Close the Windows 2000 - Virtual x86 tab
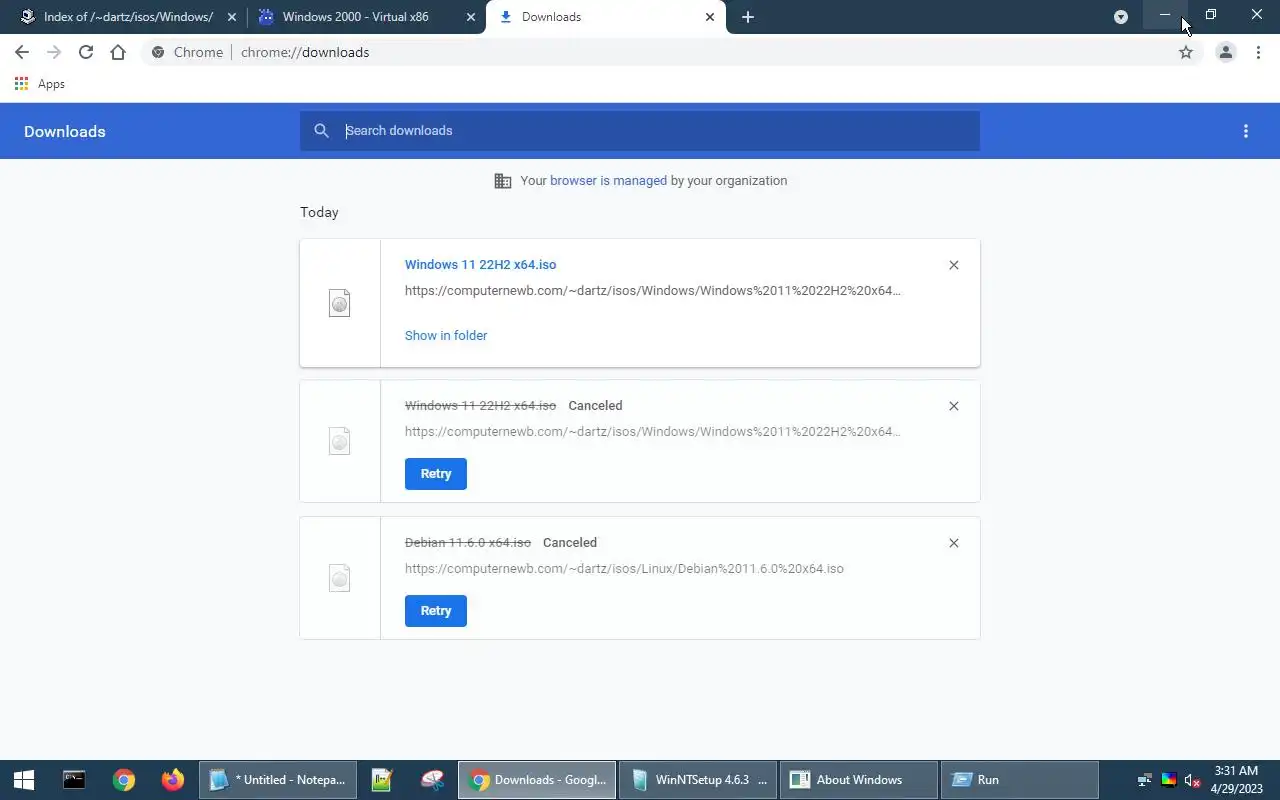This screenshot has height=800, width=1280. click(x=471, y=17)
